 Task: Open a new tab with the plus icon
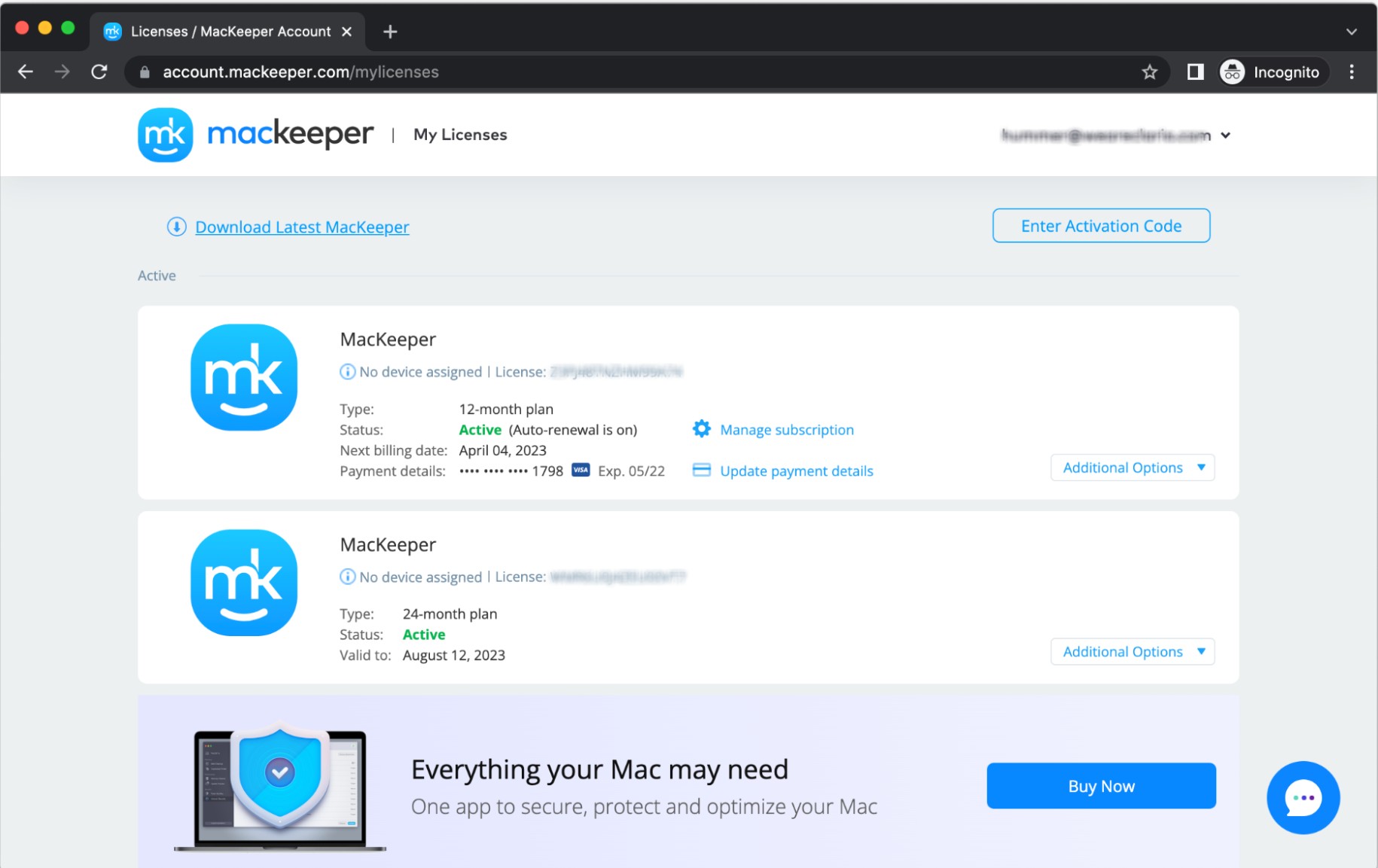pos(390,32)
